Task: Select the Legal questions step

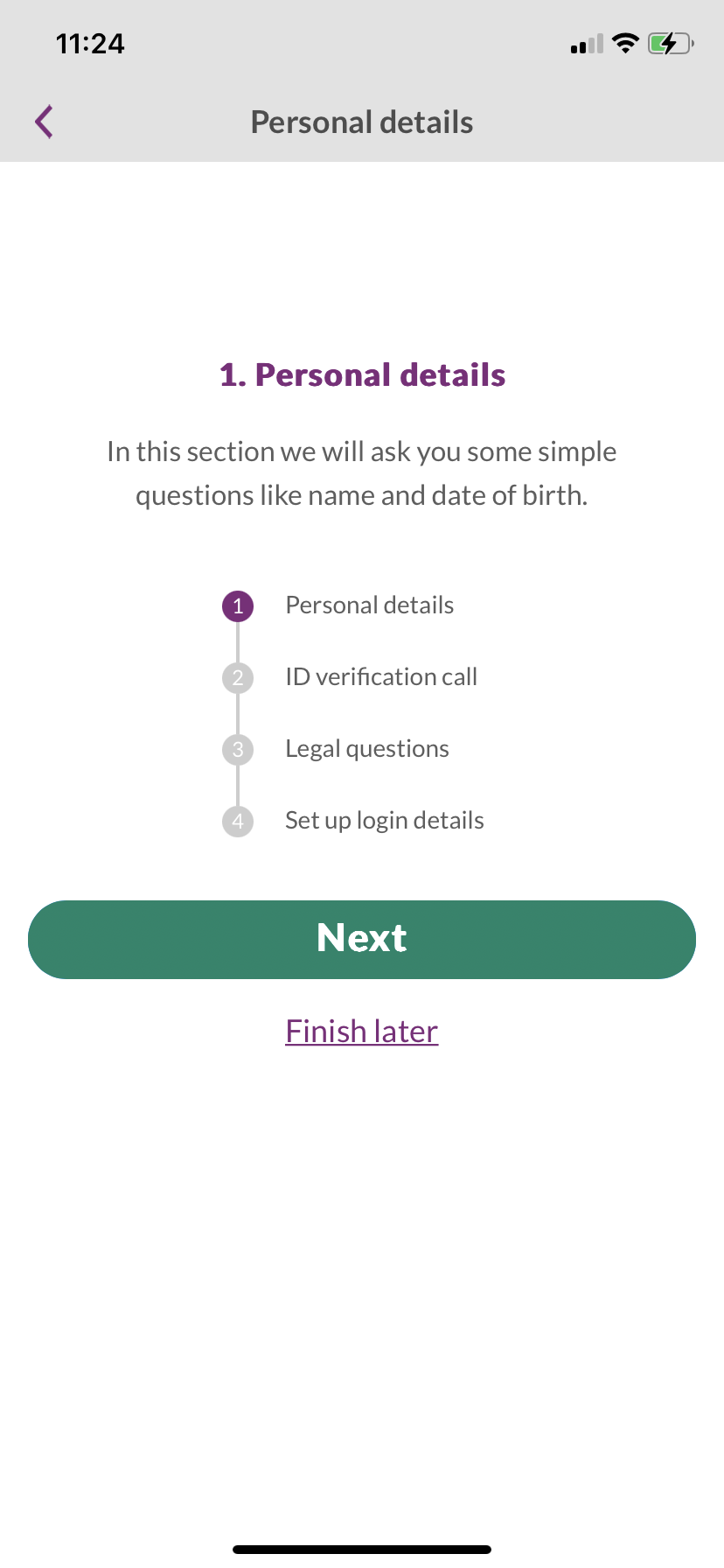Action: pyautogui.click(x=367, y=749)
